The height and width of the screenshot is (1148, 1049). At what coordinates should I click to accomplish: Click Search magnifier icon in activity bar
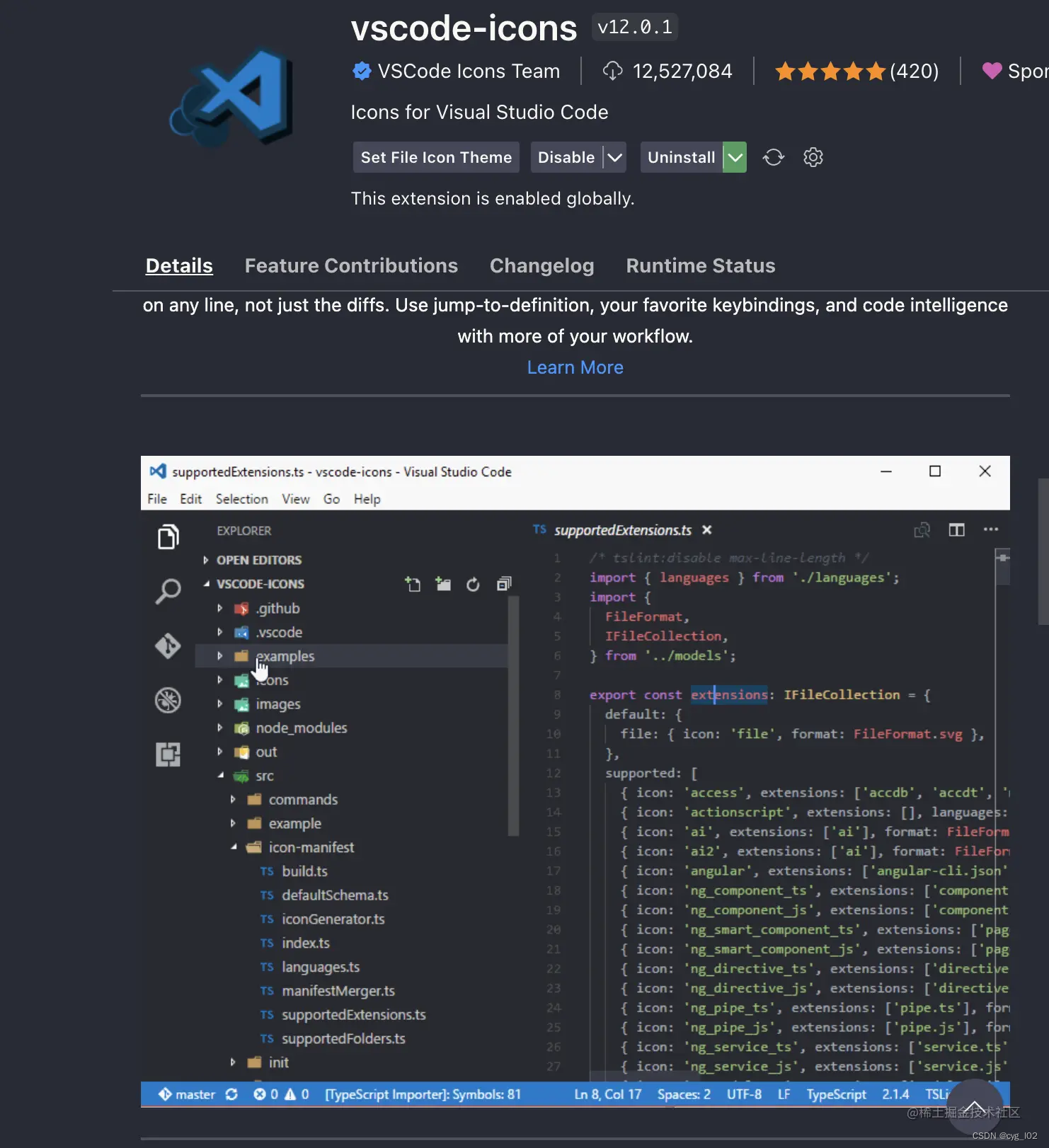[x=168, y=591]
